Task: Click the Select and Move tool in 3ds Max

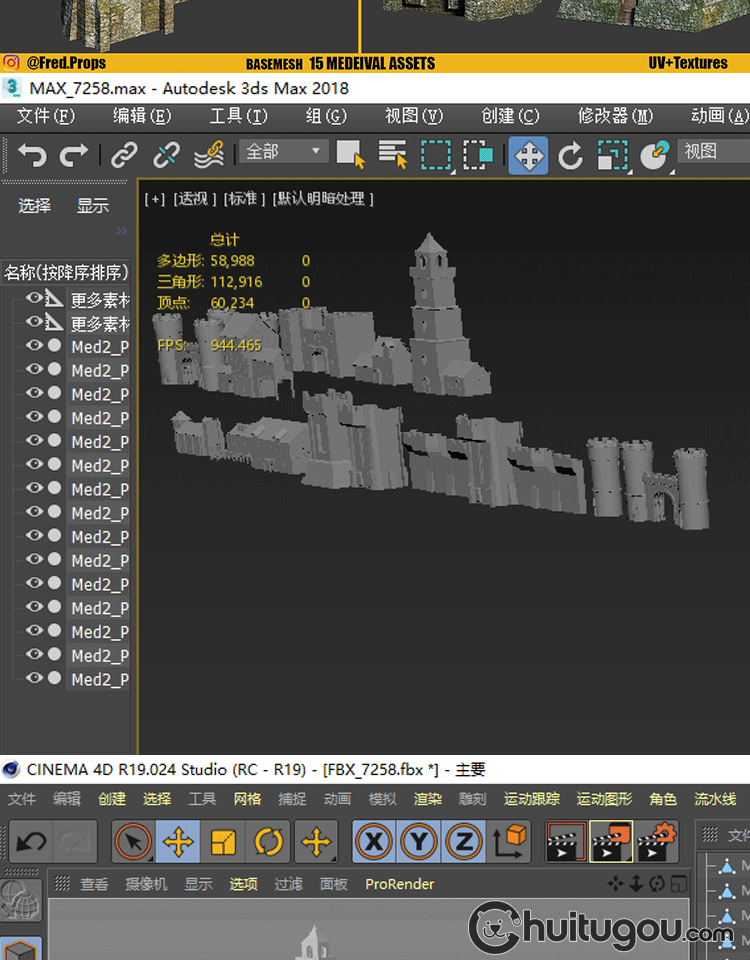Action: click(528, 156)
